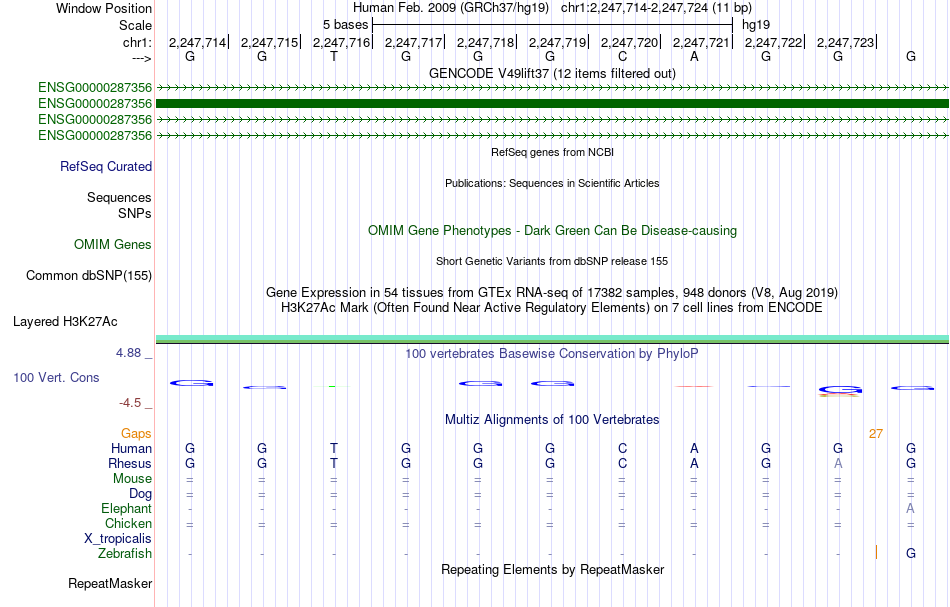Select the Mouse alignment row label
Viewport: 950px width, 607px height.
point(132,479)
